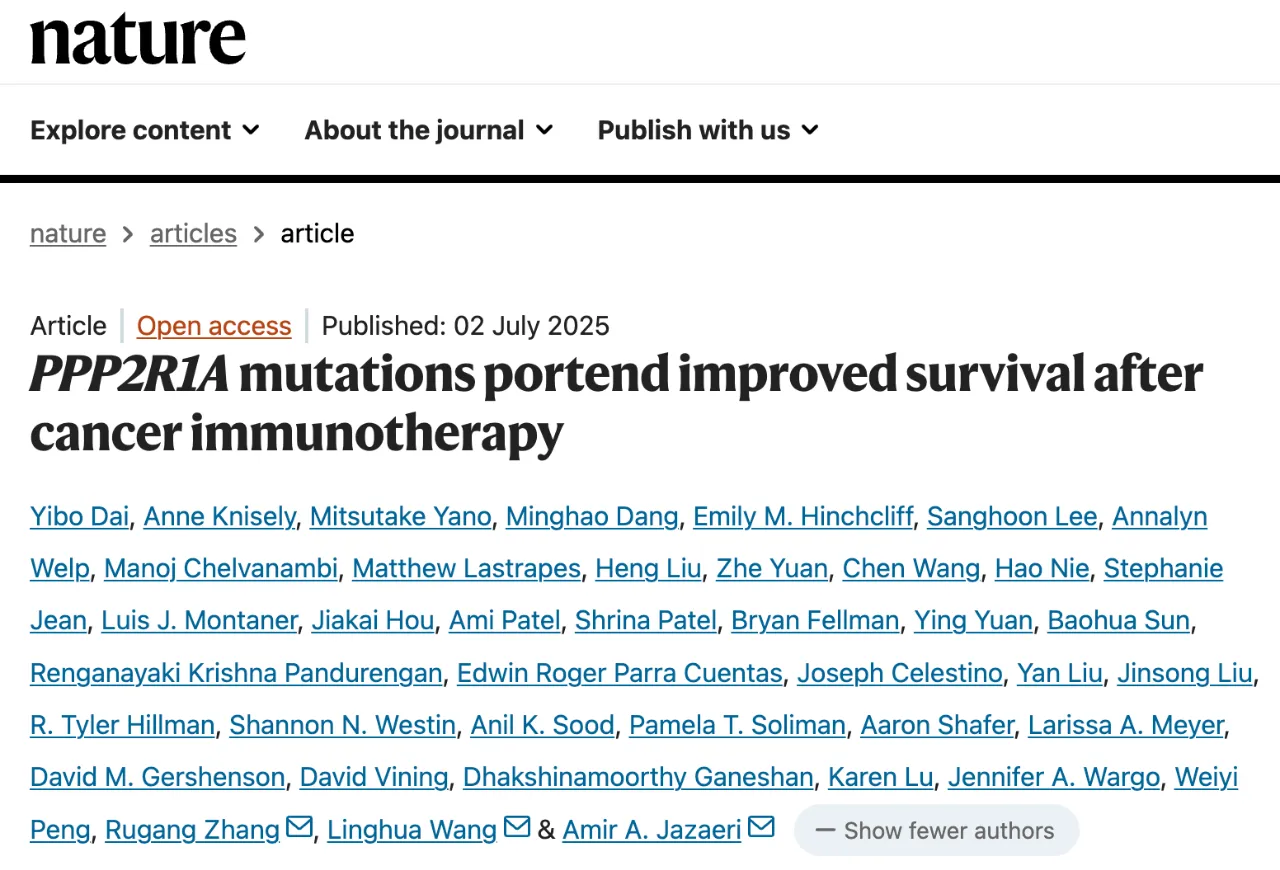Expand the Explore content dropdown
Viewport: 1280px width, 870px height.
pyautogui.click(x=145, y=130)
